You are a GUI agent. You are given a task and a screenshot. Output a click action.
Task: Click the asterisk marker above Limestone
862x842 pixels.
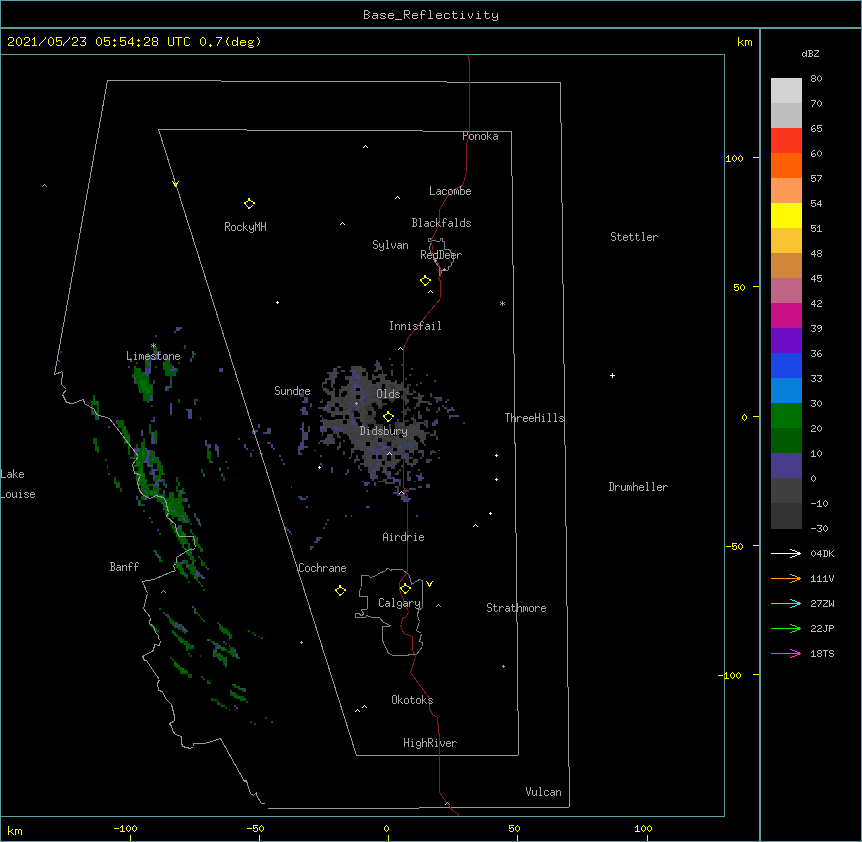point(153,346)
